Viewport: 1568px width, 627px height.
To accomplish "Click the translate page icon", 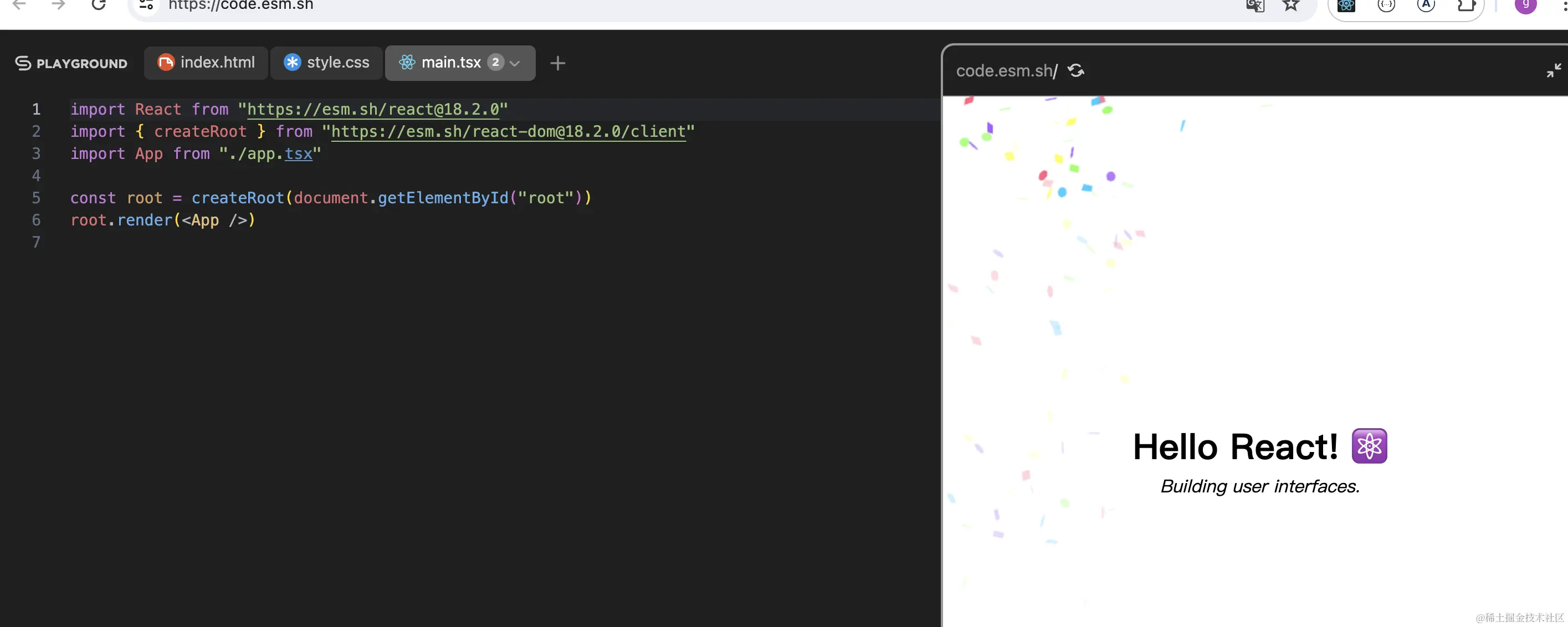I will tap(1254, 5).
